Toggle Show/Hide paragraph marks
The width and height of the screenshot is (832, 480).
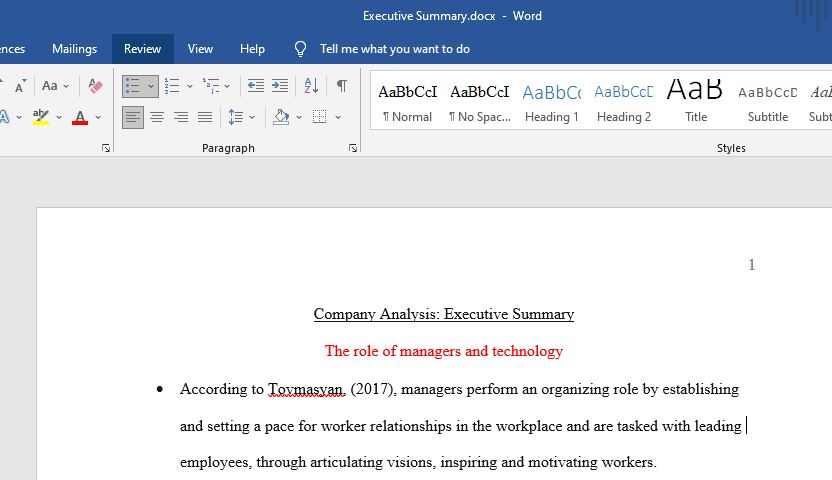[x=342, y=86]
